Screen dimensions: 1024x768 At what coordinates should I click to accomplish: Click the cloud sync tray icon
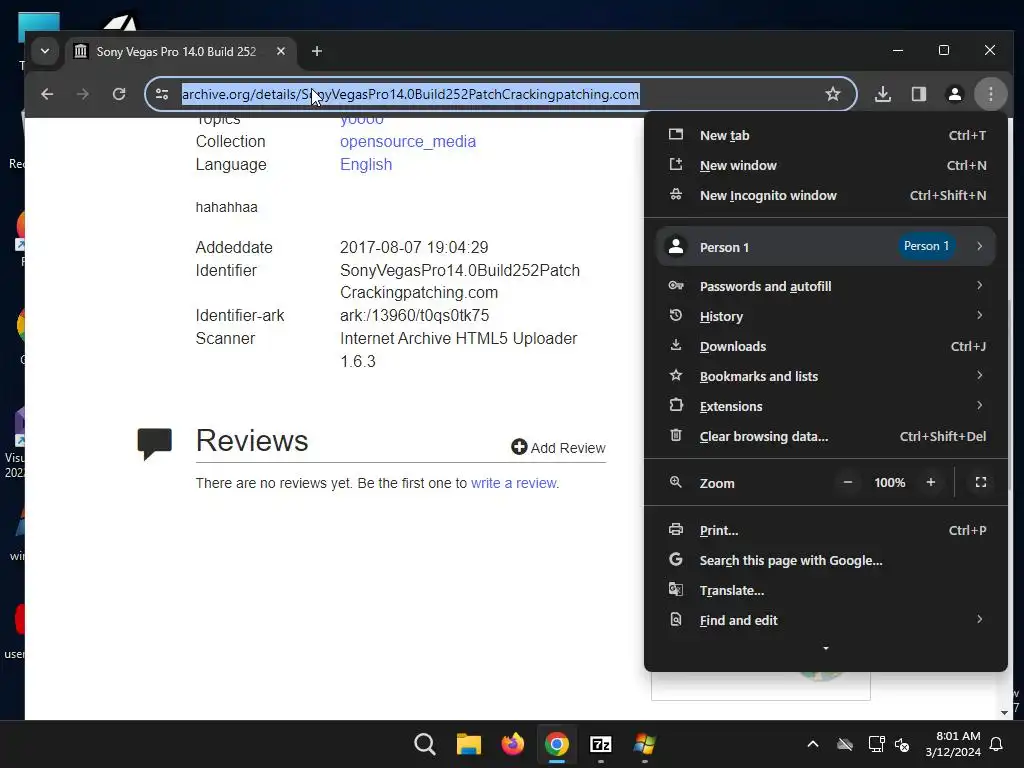click(845, 744)
